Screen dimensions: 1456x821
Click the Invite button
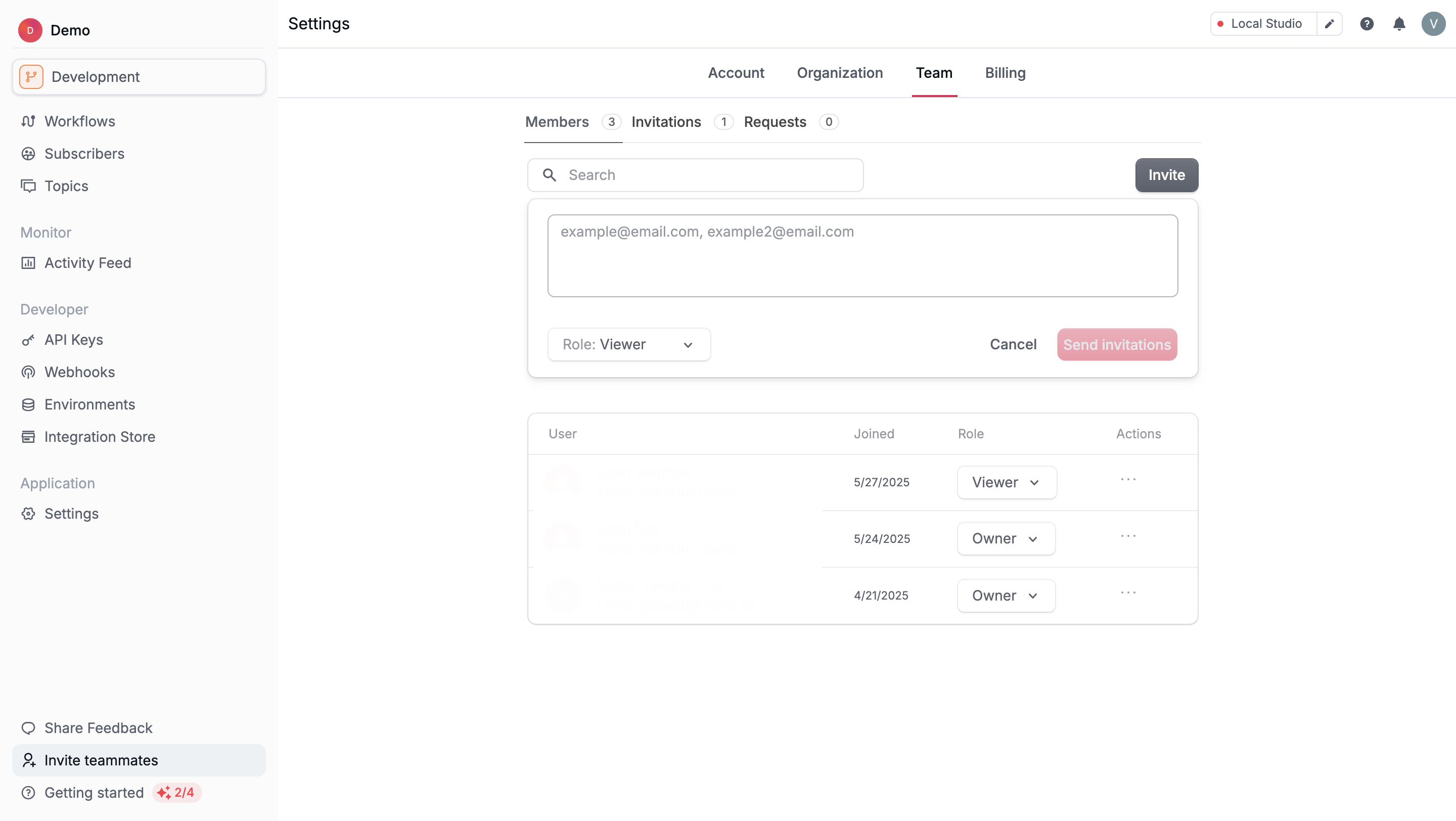(x=1166, y=175)
